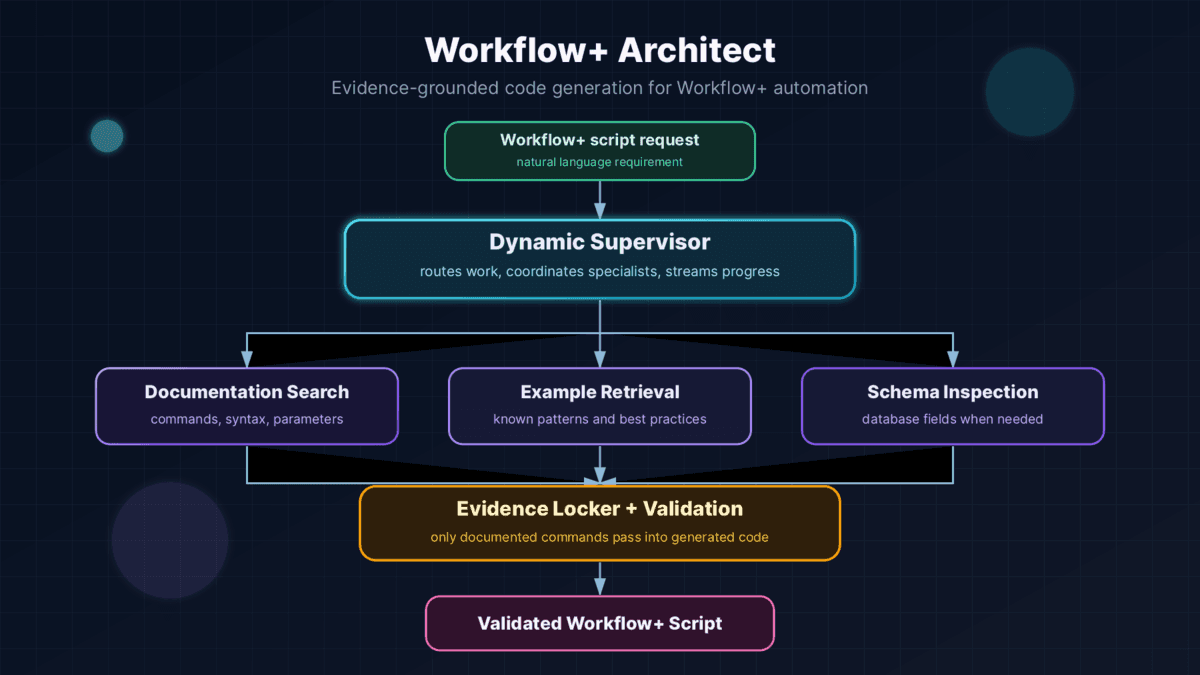
Task: Click 'known patterns and best practices' caption
Action: point(600,419)
